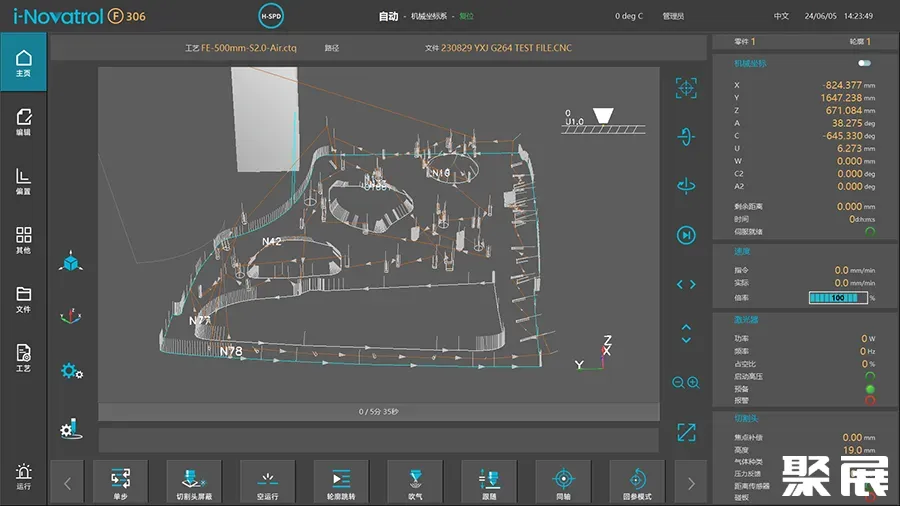
Task: Toggle 切割头屏蔽 cutting head shield
Action: click(194, 482)
